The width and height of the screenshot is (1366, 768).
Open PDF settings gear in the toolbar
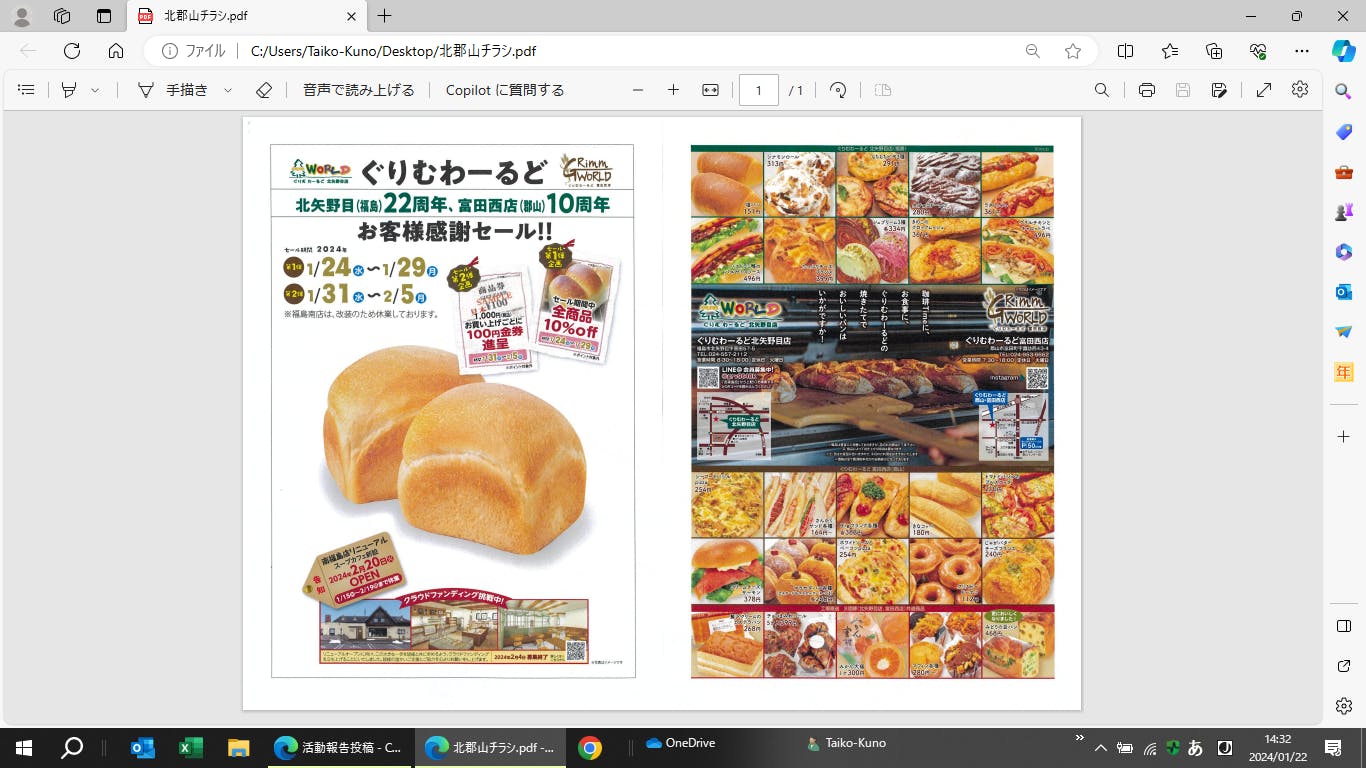pos(1300,90)
